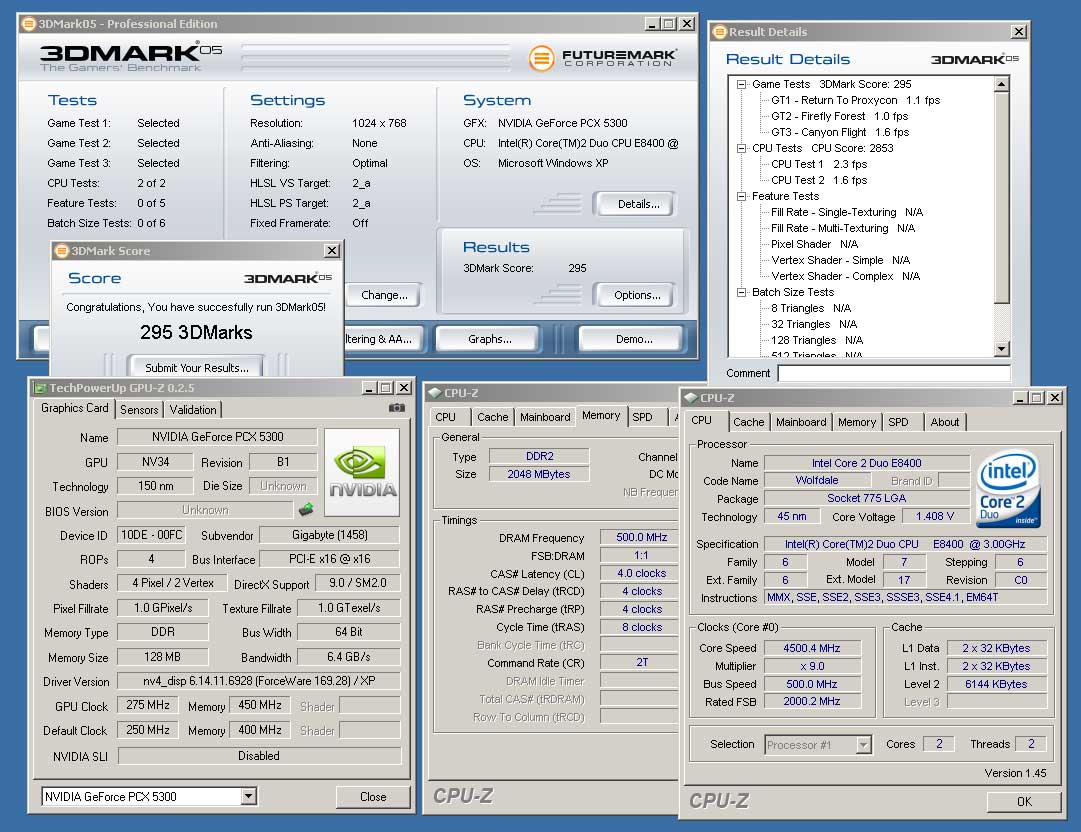Open Memory tab in front CPU-Z window
This screenshot has height=832, width=1081.
857,422
